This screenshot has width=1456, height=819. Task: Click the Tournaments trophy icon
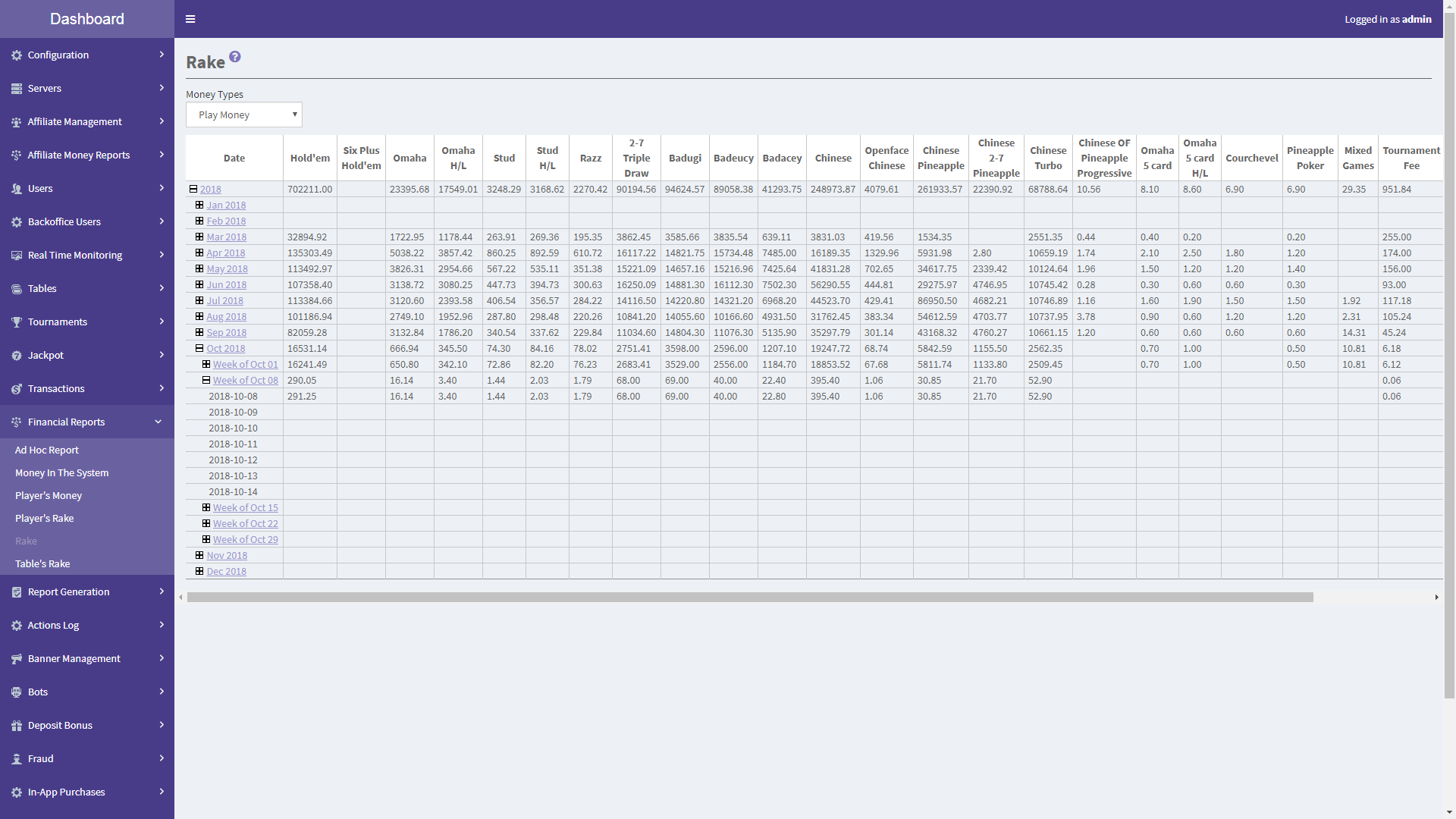coord(17,322)
